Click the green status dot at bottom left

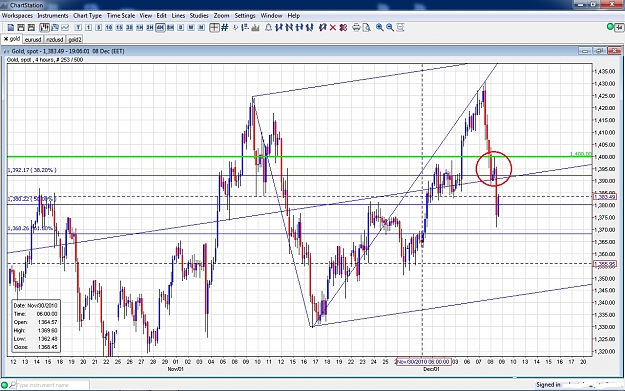pyautogui.click(x=4, y=385)
